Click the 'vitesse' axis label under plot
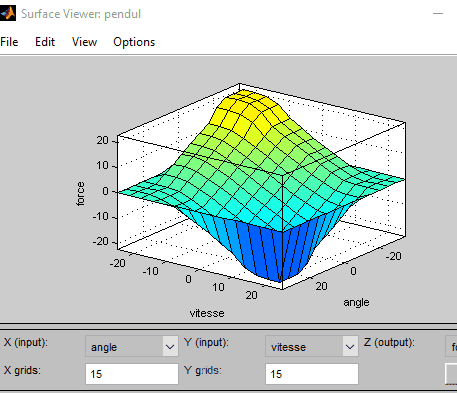 pos(207,313)
